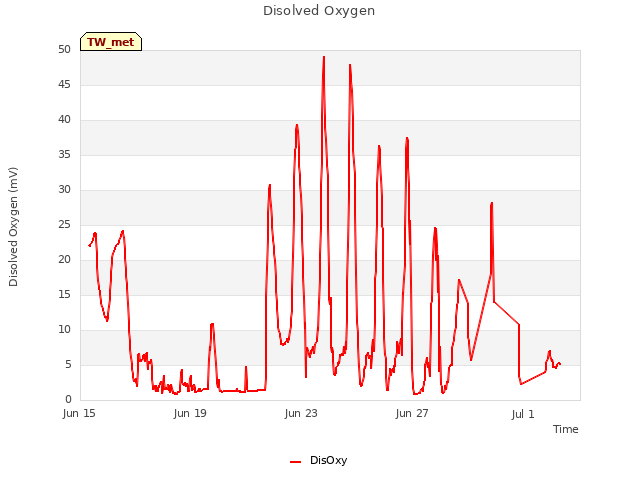Image resolution: width=640 pixels, height=480 pixels.
Task: Click the Jul 1 date tick
Action: coord(523,414)
